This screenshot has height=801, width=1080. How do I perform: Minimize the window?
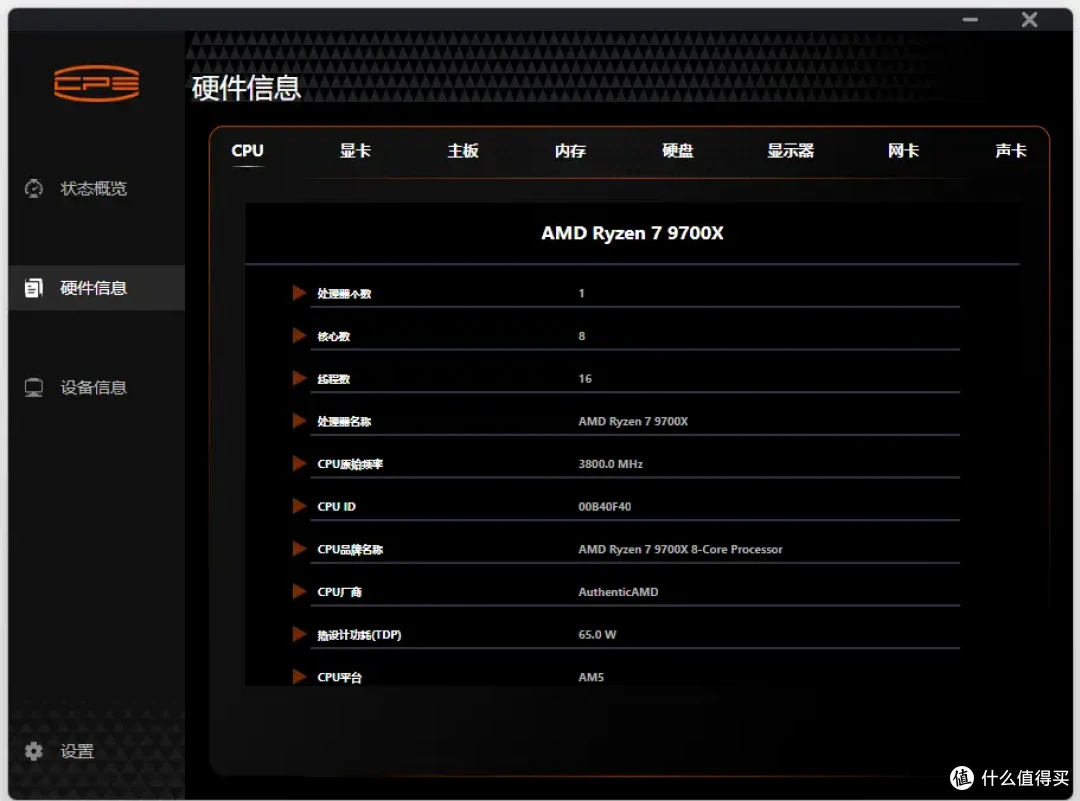pyautogui.click(x=970, y=19)
